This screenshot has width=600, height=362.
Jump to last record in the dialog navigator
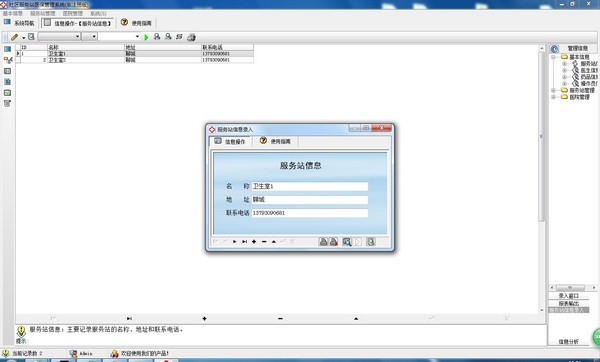point(244,242)
